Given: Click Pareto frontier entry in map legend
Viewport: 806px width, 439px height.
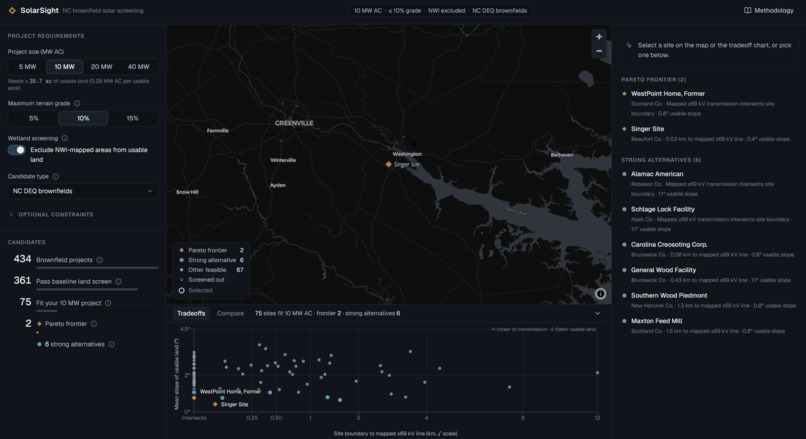Looking at the screenshot, I should [x=211, y=250].
